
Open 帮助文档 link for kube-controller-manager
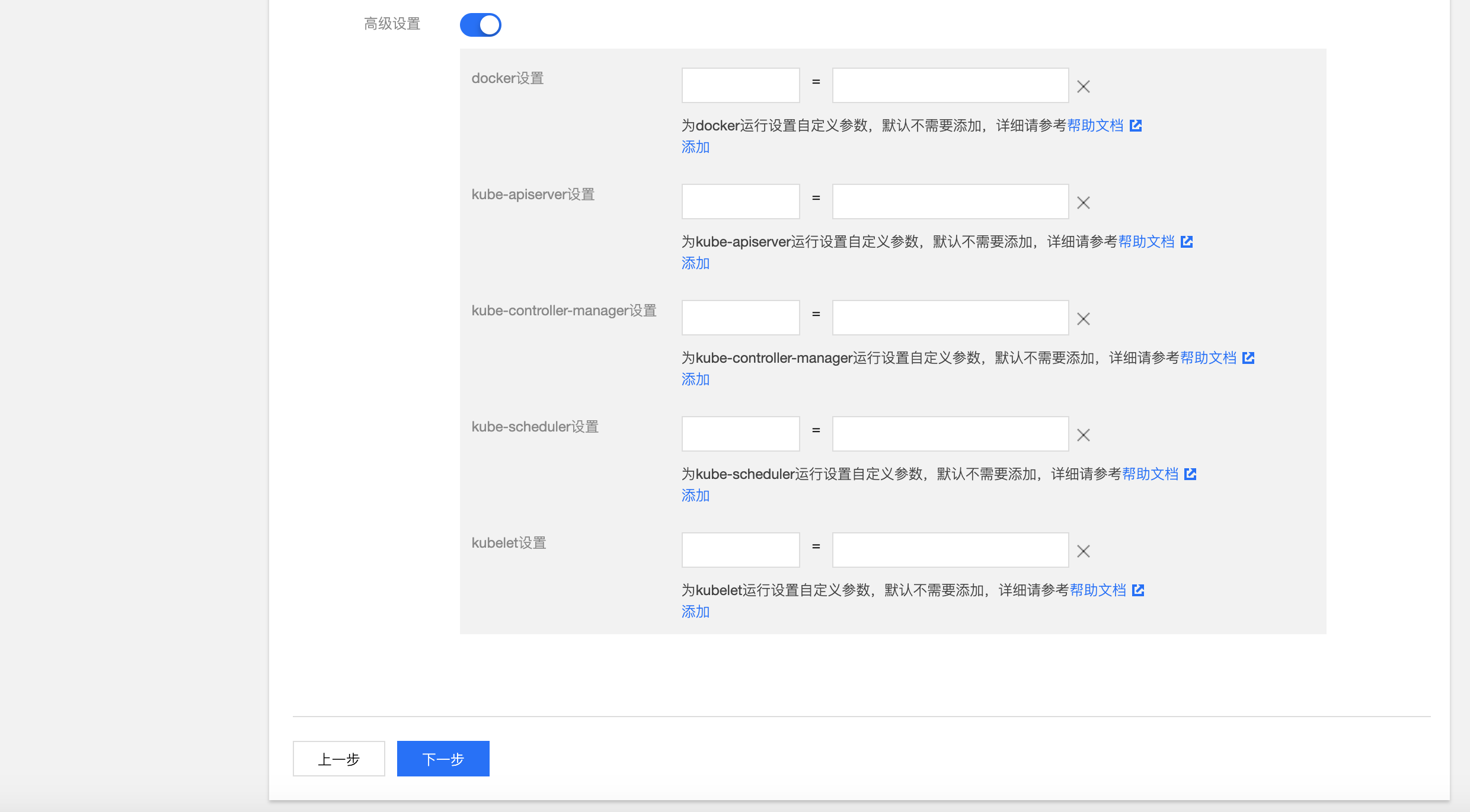click(1208, 358)
